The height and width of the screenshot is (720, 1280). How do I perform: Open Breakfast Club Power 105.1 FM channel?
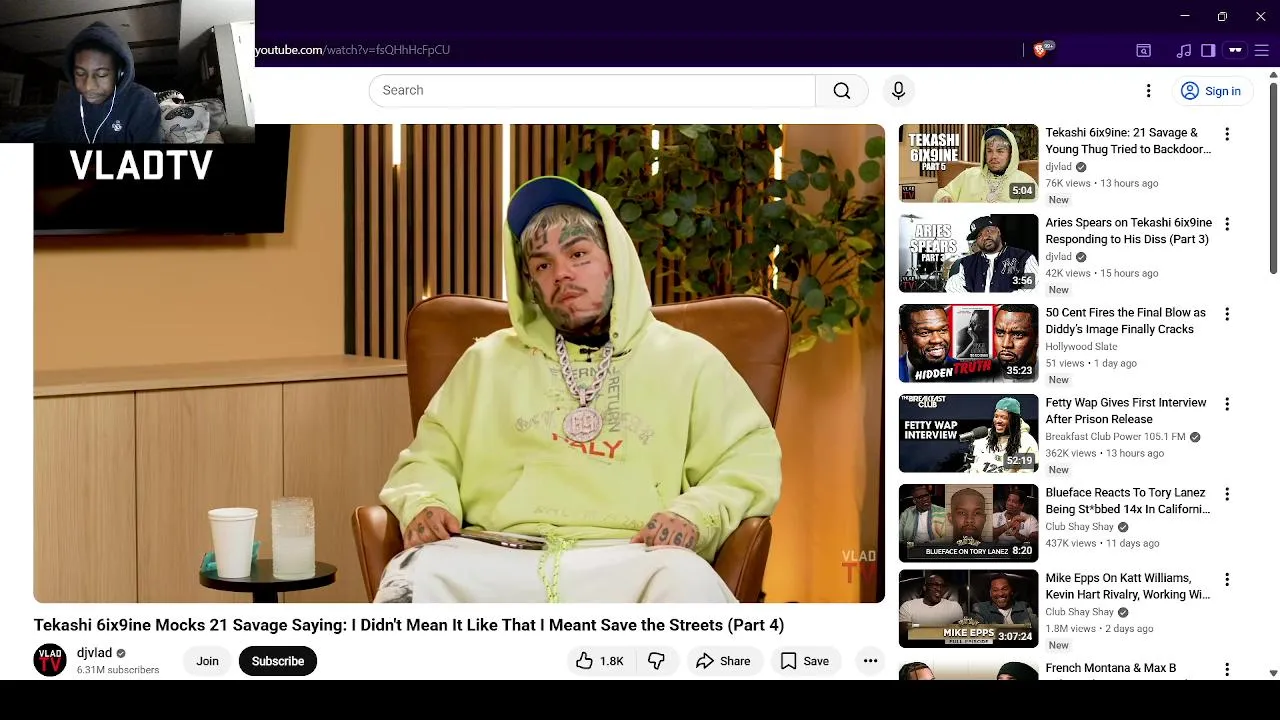coord(1115,437)
